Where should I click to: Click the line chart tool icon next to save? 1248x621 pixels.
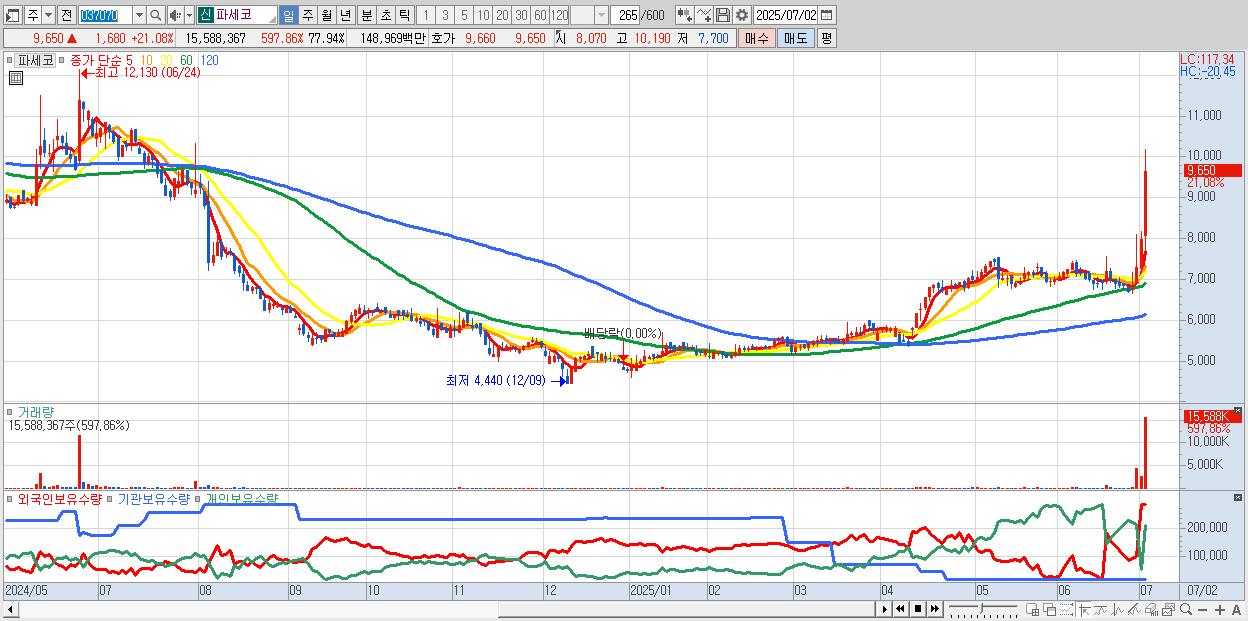click(704, 15)
